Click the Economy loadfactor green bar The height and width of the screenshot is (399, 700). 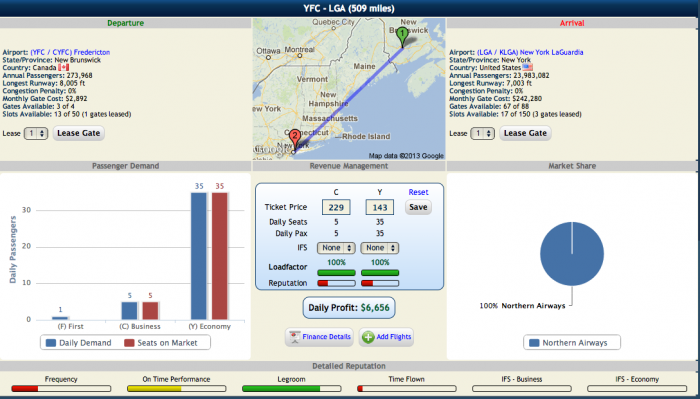[380, 272]
